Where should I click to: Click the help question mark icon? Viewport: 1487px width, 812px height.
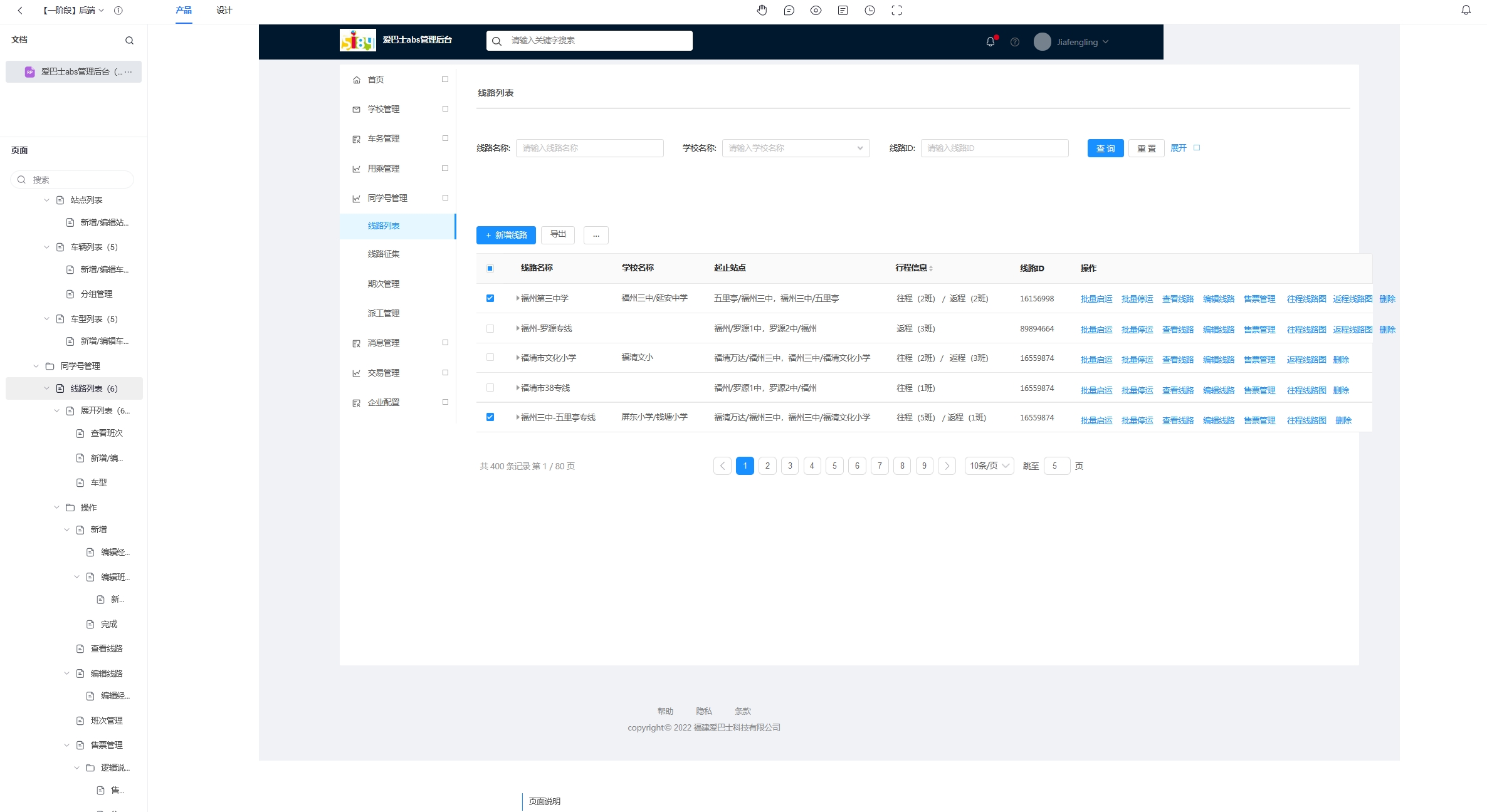1015,42
